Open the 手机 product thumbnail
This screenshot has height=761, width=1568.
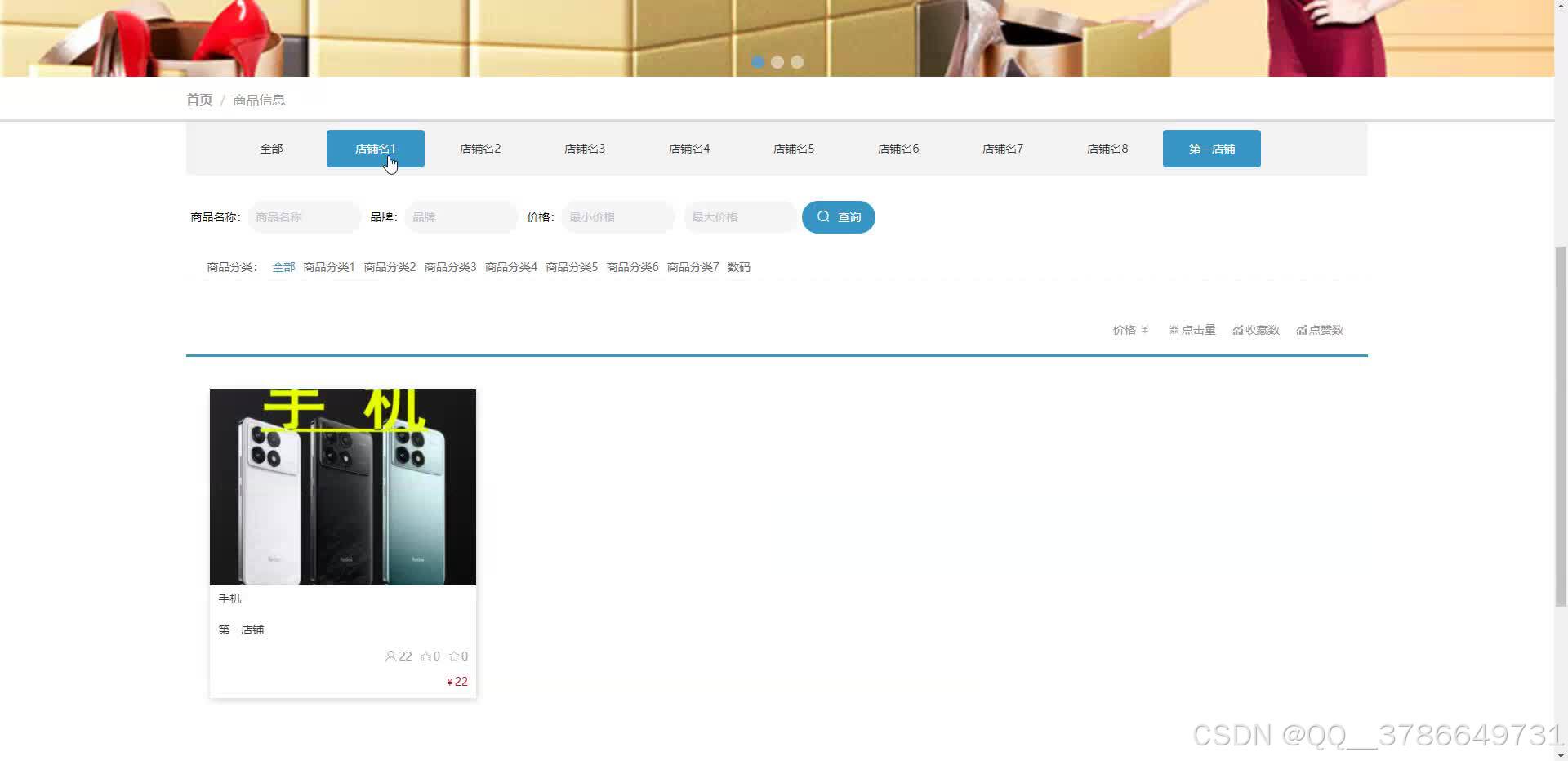(x=342, y=487)
